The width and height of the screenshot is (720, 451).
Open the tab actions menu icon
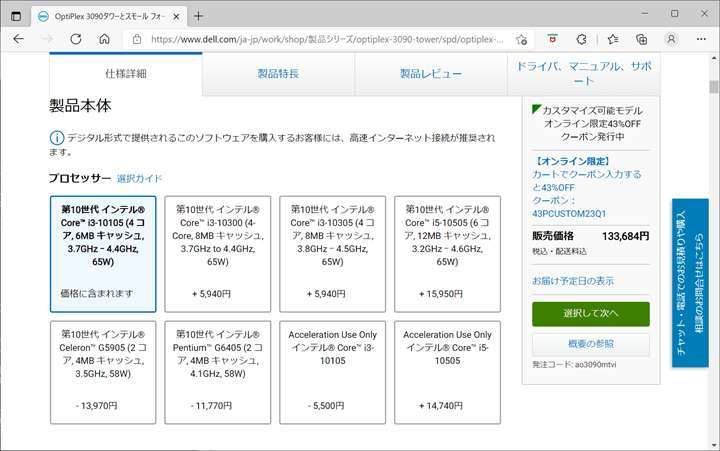(x=16, y=16)
